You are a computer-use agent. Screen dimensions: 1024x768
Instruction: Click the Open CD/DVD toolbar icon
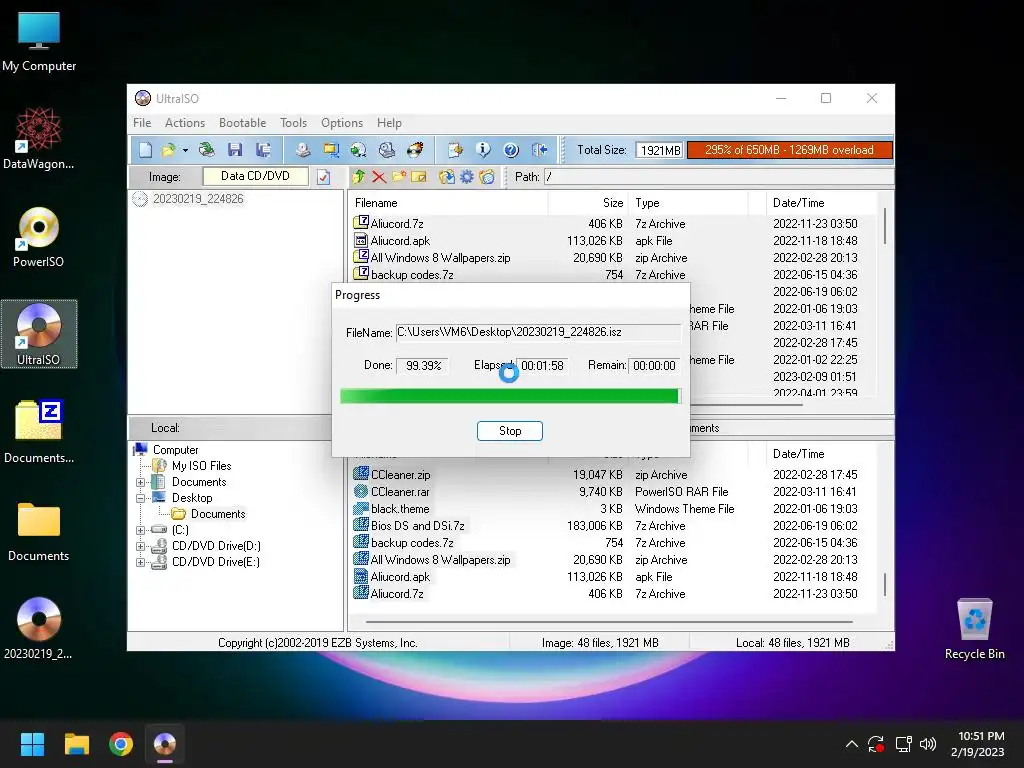coord(206,150)
